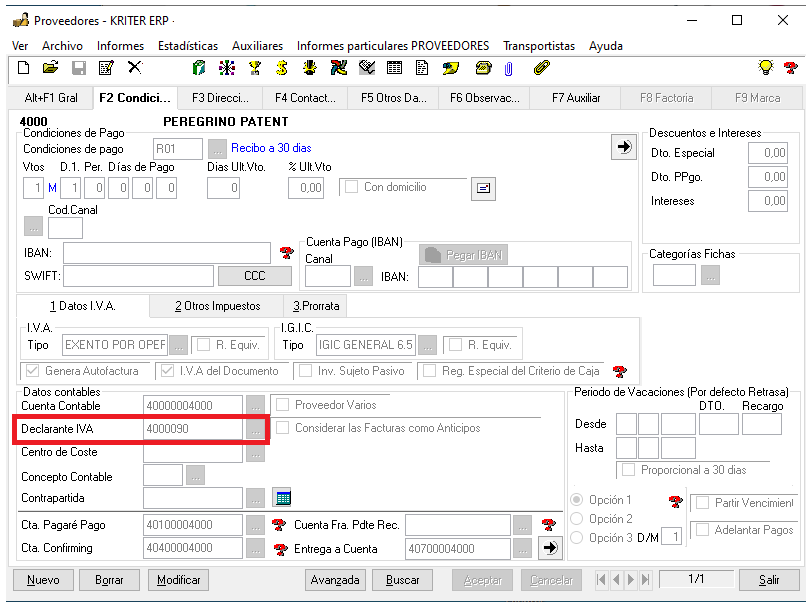This screenshot has width=811, height=605.
Task: Click the green book toolbar icon
Action: click(x=199, y=68)
